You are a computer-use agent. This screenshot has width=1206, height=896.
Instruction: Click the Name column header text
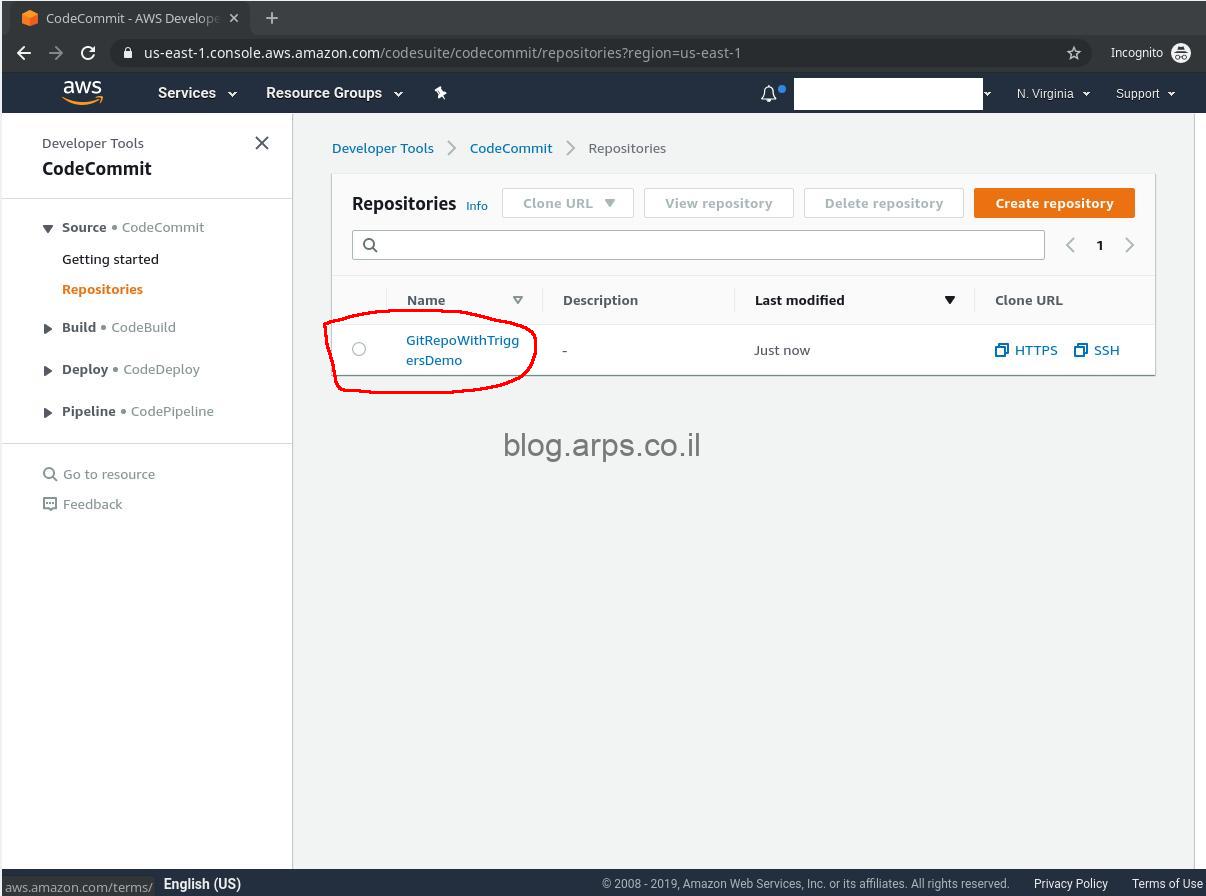426,300
